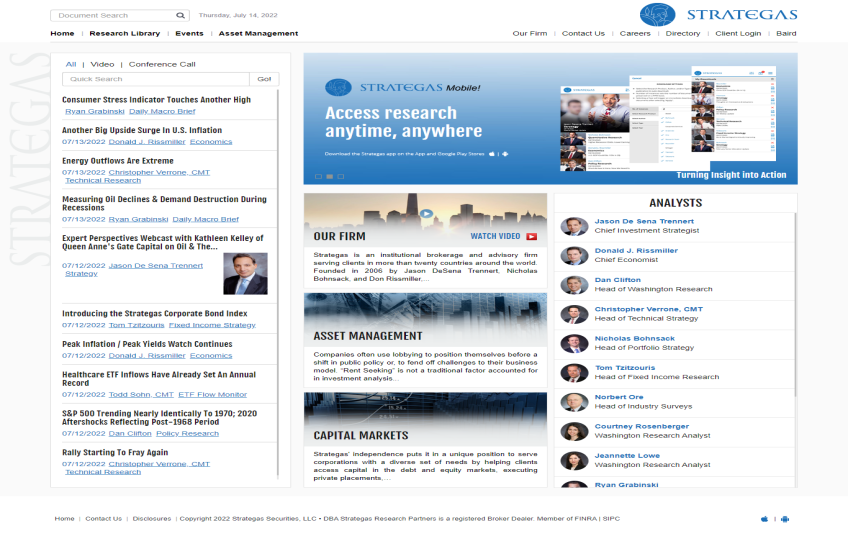848x536 pixels.
Task: Click Tom Tzitzouris's analyst avatar
Action: (x=574, y=373)
